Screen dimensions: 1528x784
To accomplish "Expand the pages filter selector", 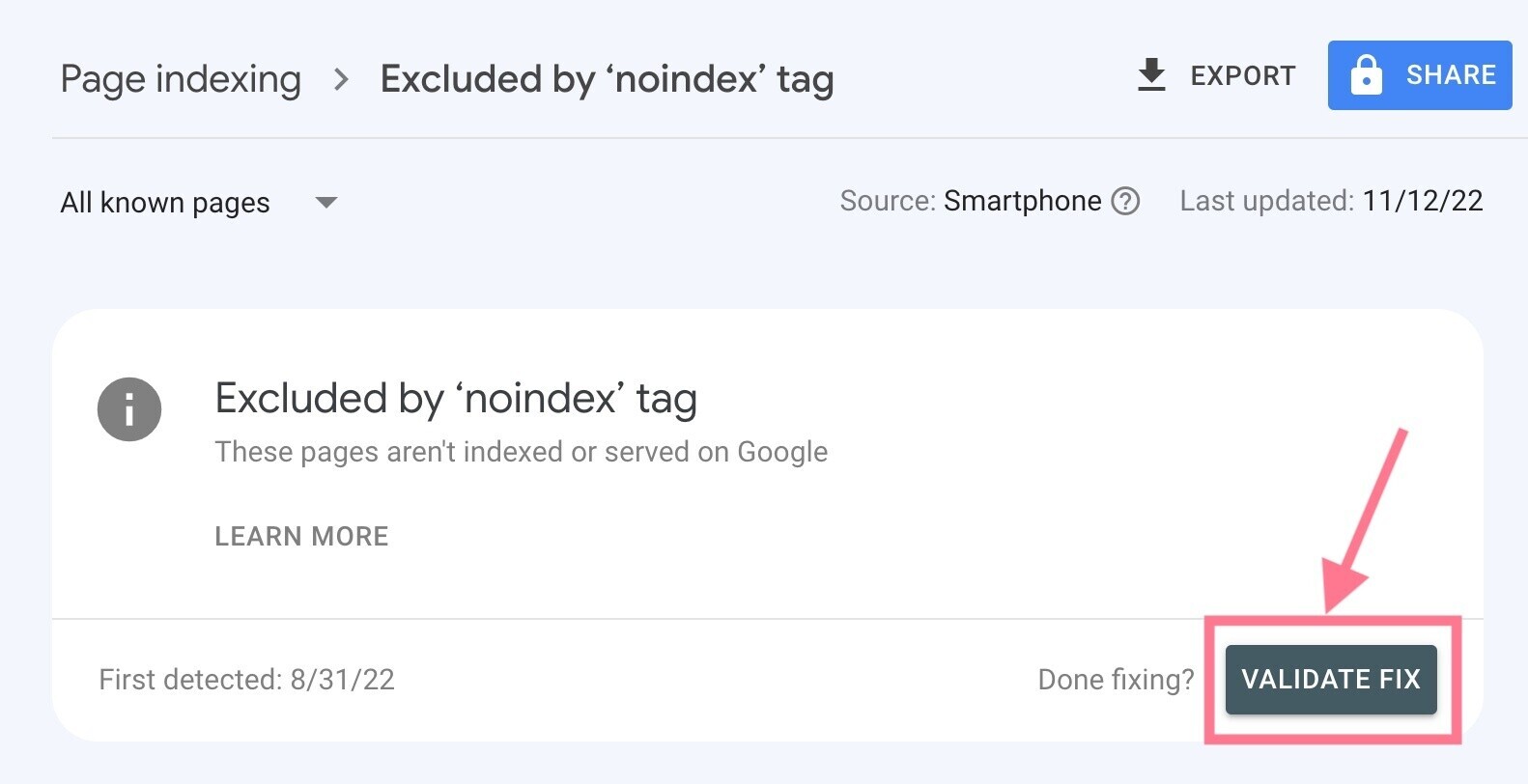I will point(193,203).
